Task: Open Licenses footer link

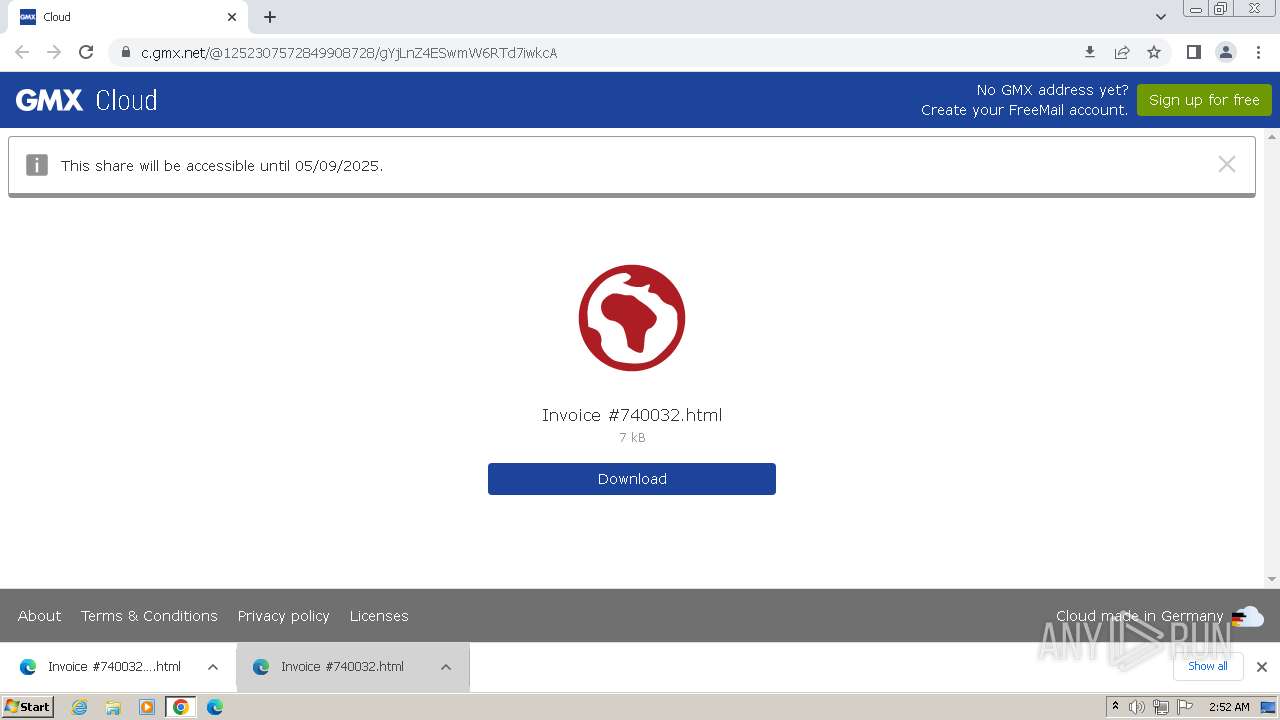Action: coord(379,616)
